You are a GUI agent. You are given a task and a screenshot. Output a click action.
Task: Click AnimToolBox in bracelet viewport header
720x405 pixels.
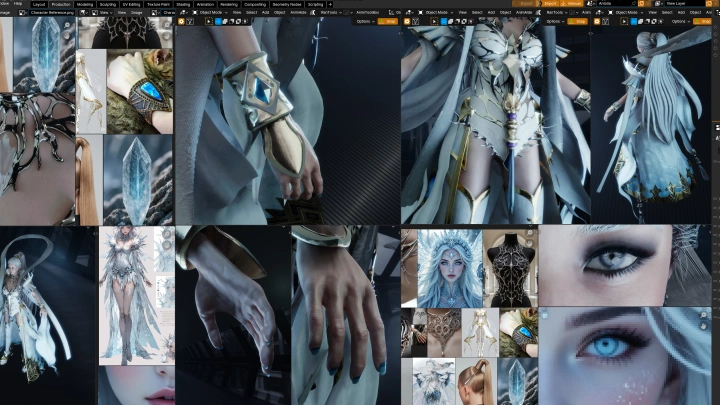tap(367, 13)
